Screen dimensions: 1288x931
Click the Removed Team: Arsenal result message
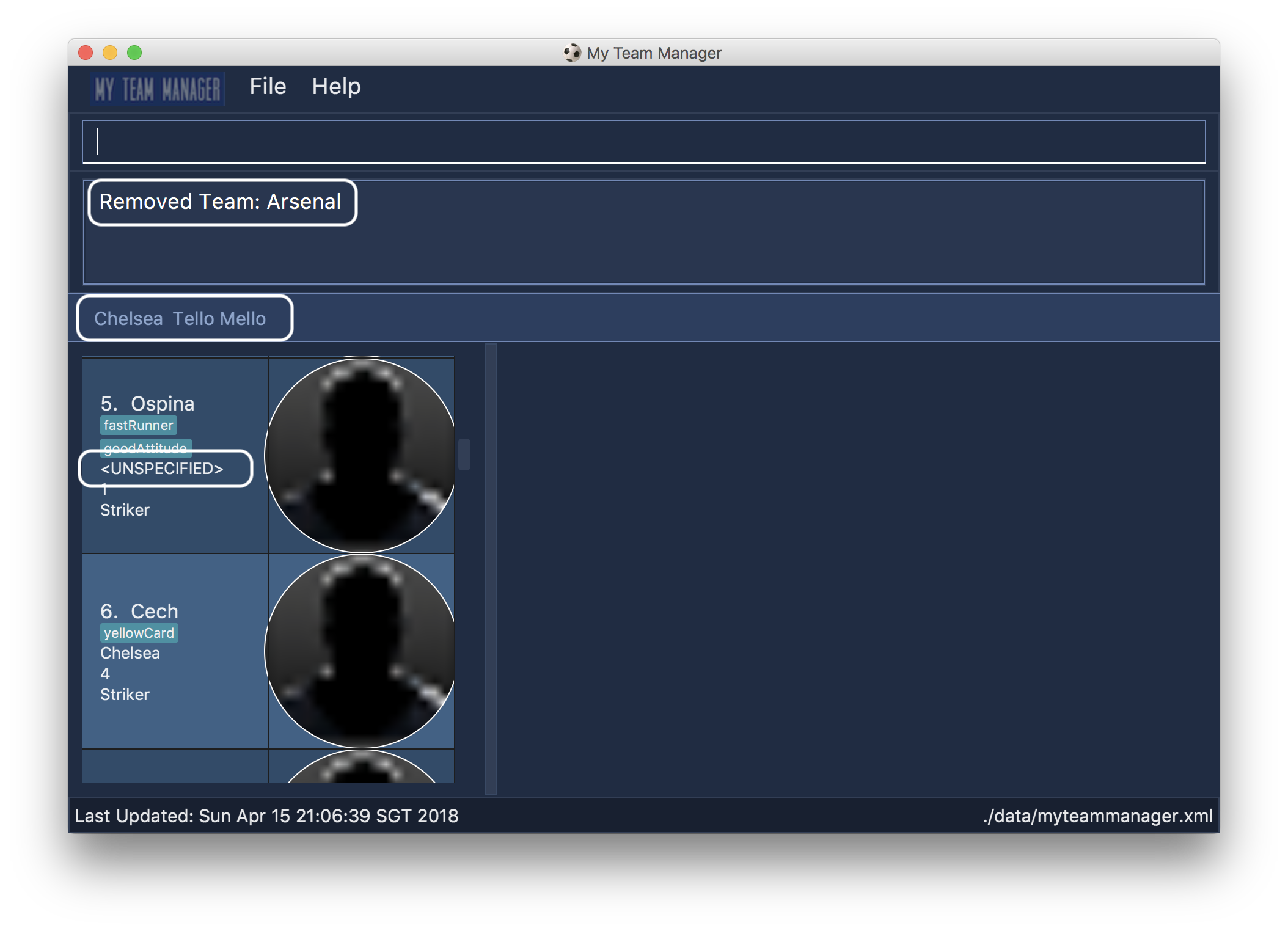(220, 202)
